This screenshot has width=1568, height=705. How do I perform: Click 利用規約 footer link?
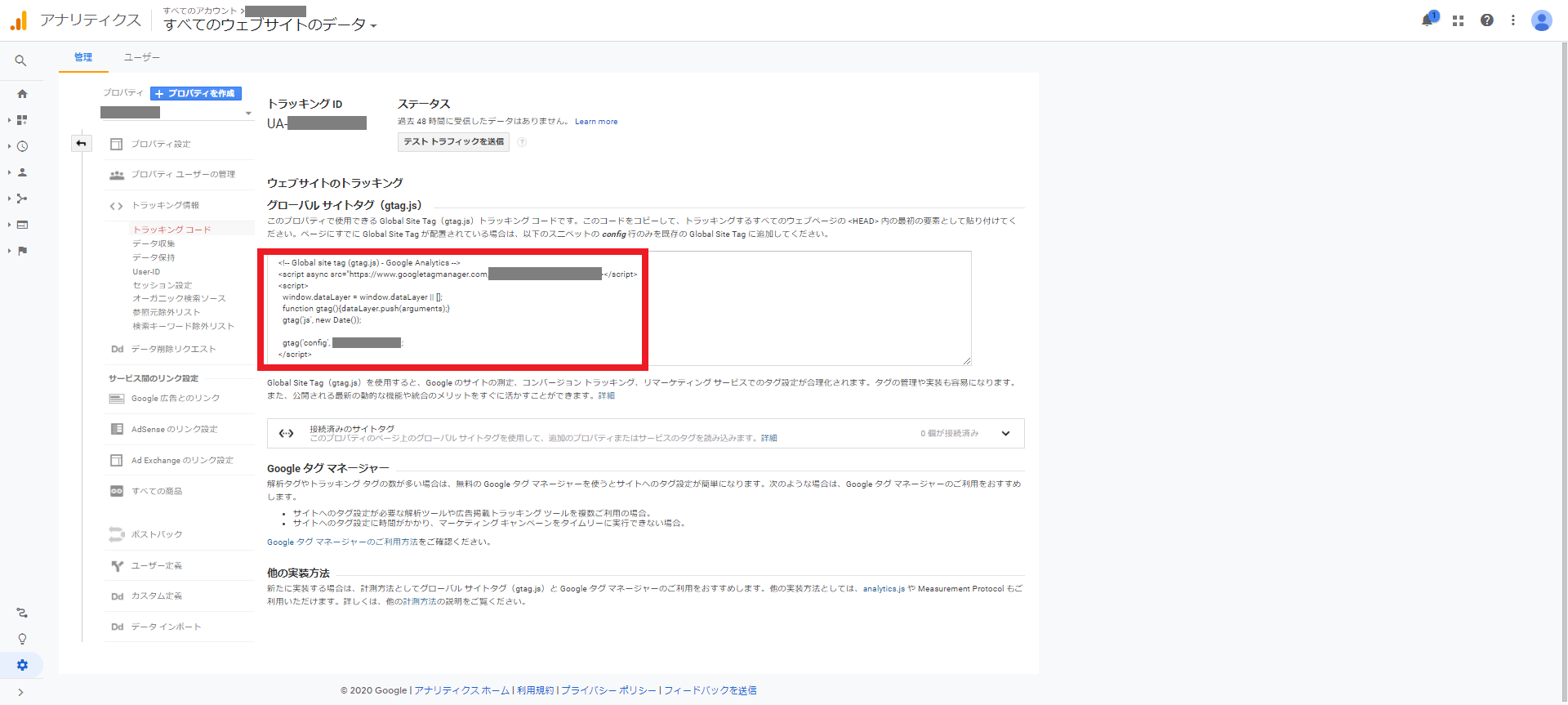tap(535, 690)
